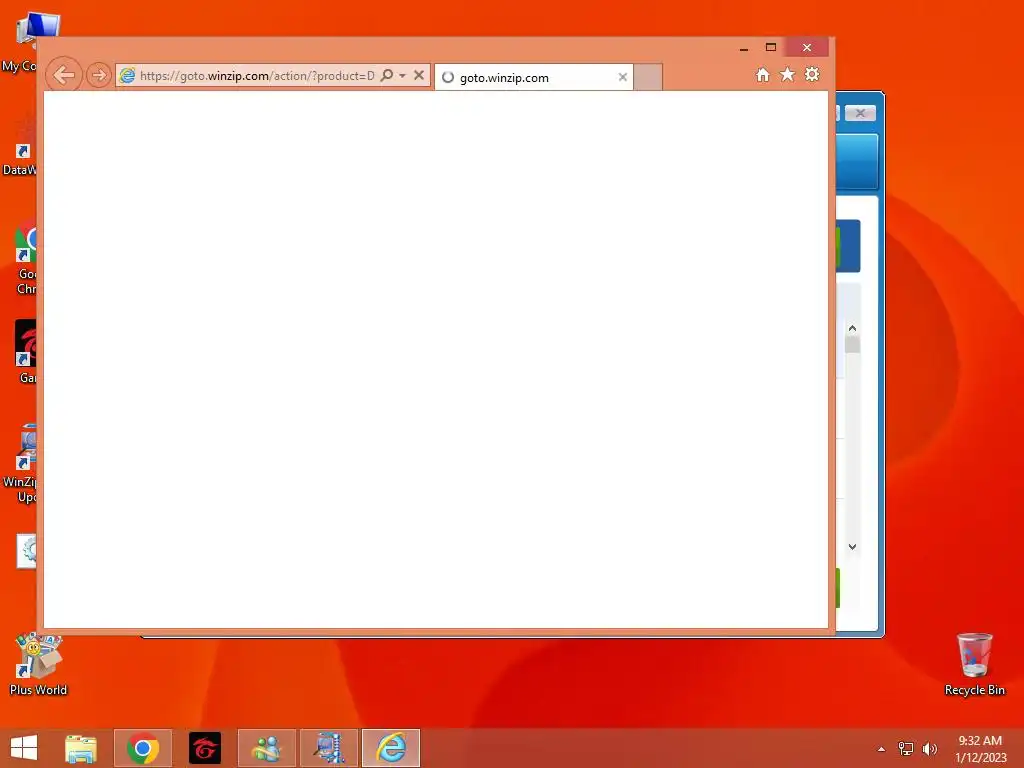Click the search magnifier in address bar
The image size is (1024, 768).
click(x=387, y=75)
